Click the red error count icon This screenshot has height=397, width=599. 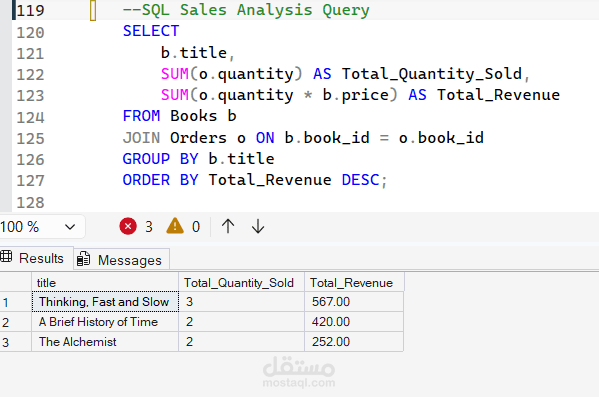128,226
